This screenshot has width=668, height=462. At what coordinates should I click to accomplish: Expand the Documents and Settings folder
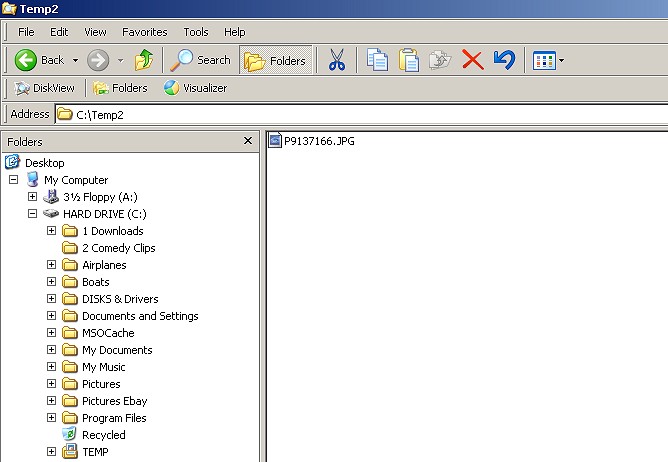pyautogui.click(x=52, y=316)
